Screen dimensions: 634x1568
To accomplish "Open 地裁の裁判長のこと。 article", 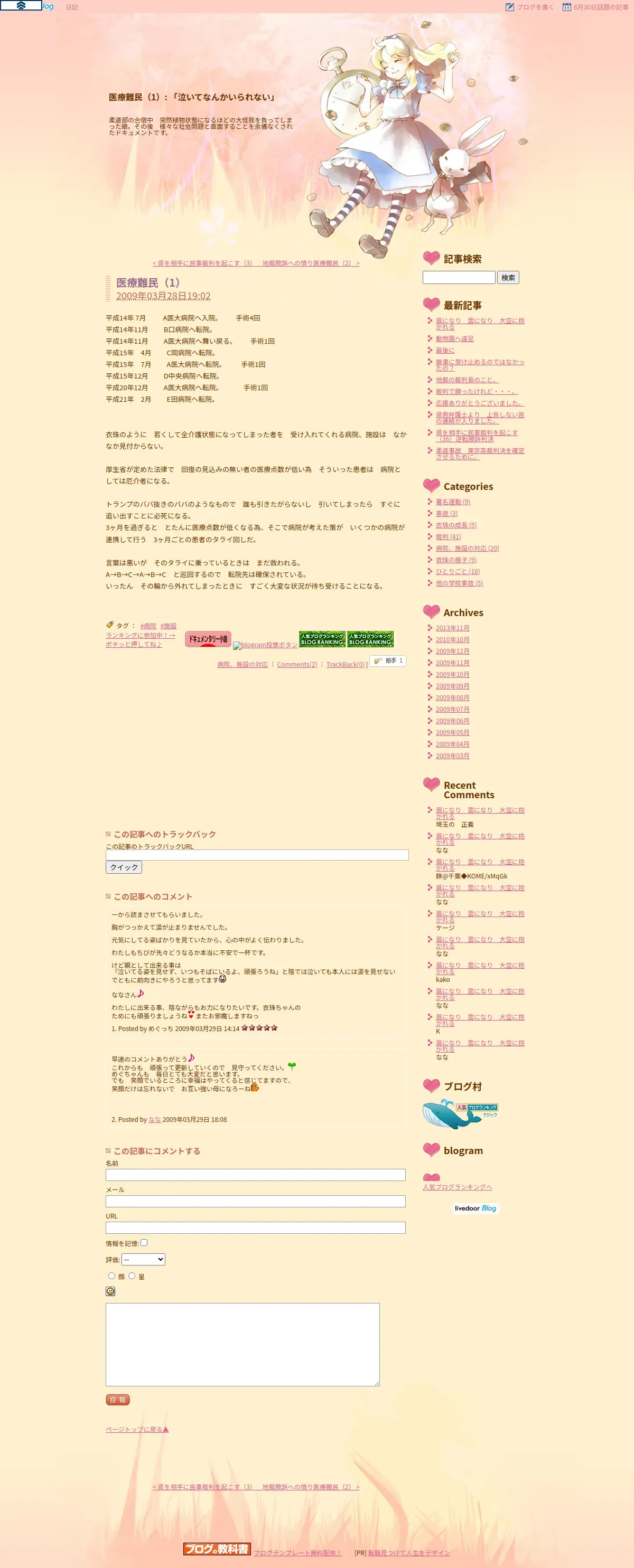I will pos(467,380).
